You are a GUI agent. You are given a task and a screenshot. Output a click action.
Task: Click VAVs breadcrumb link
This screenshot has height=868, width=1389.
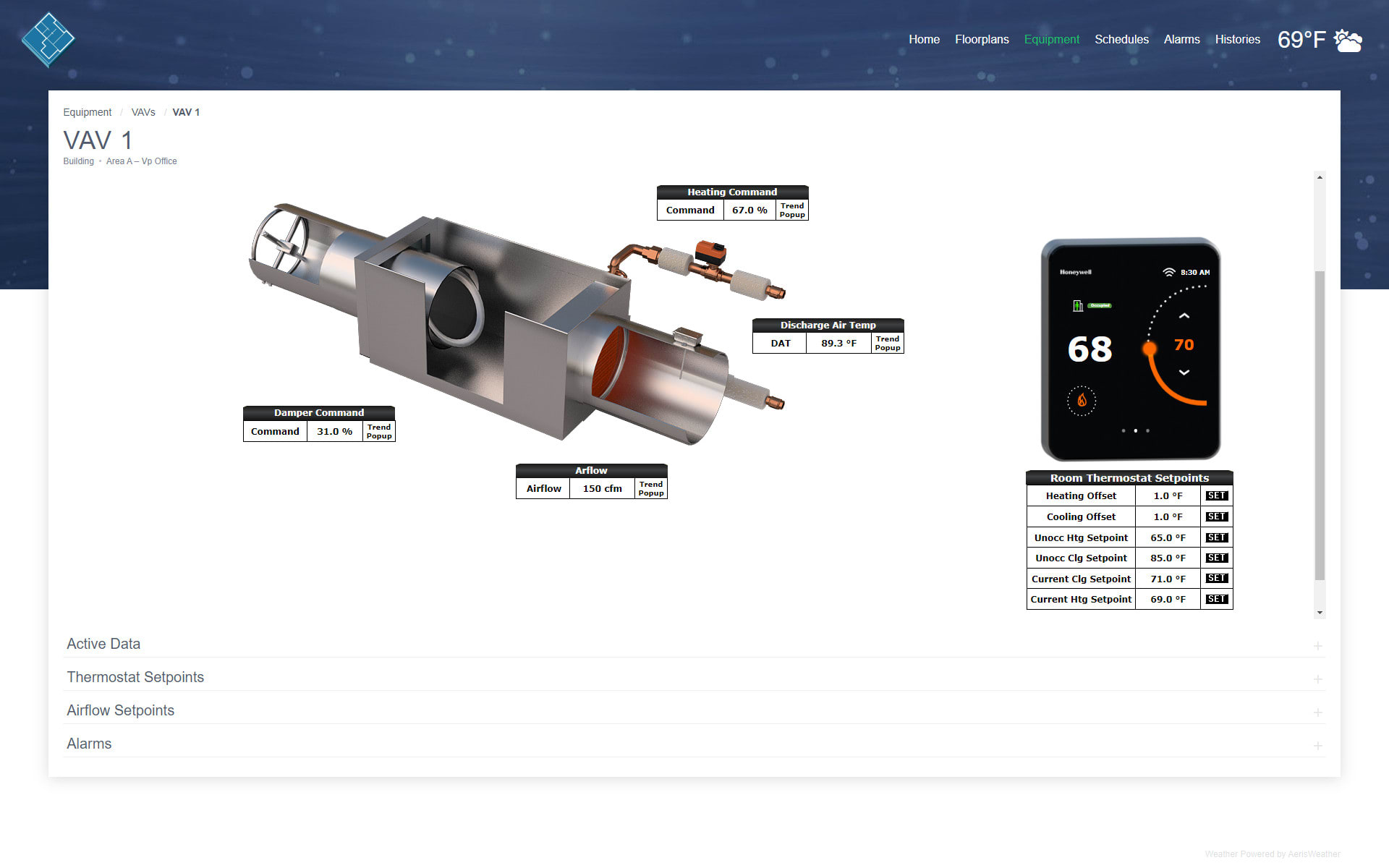point(143,112)
